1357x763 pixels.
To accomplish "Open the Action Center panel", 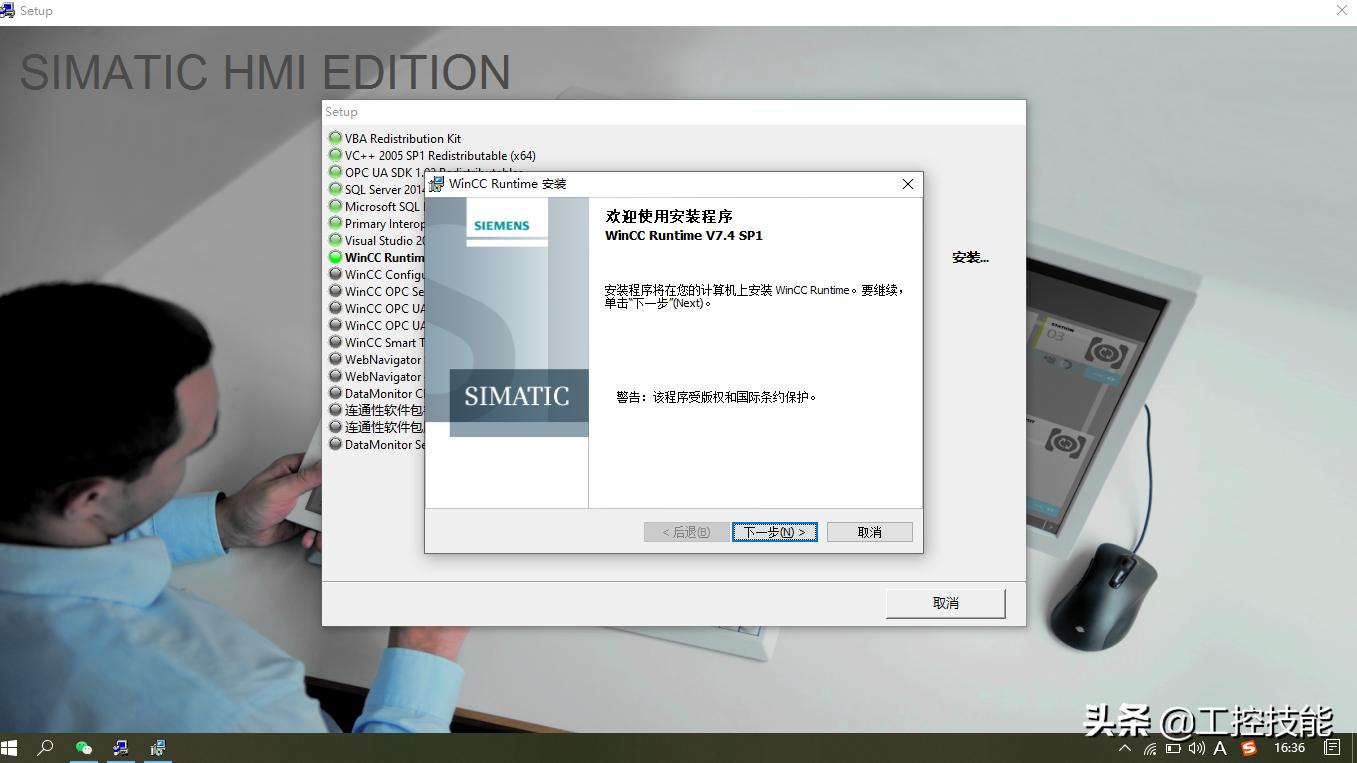I will click(x=1331, y=747).
